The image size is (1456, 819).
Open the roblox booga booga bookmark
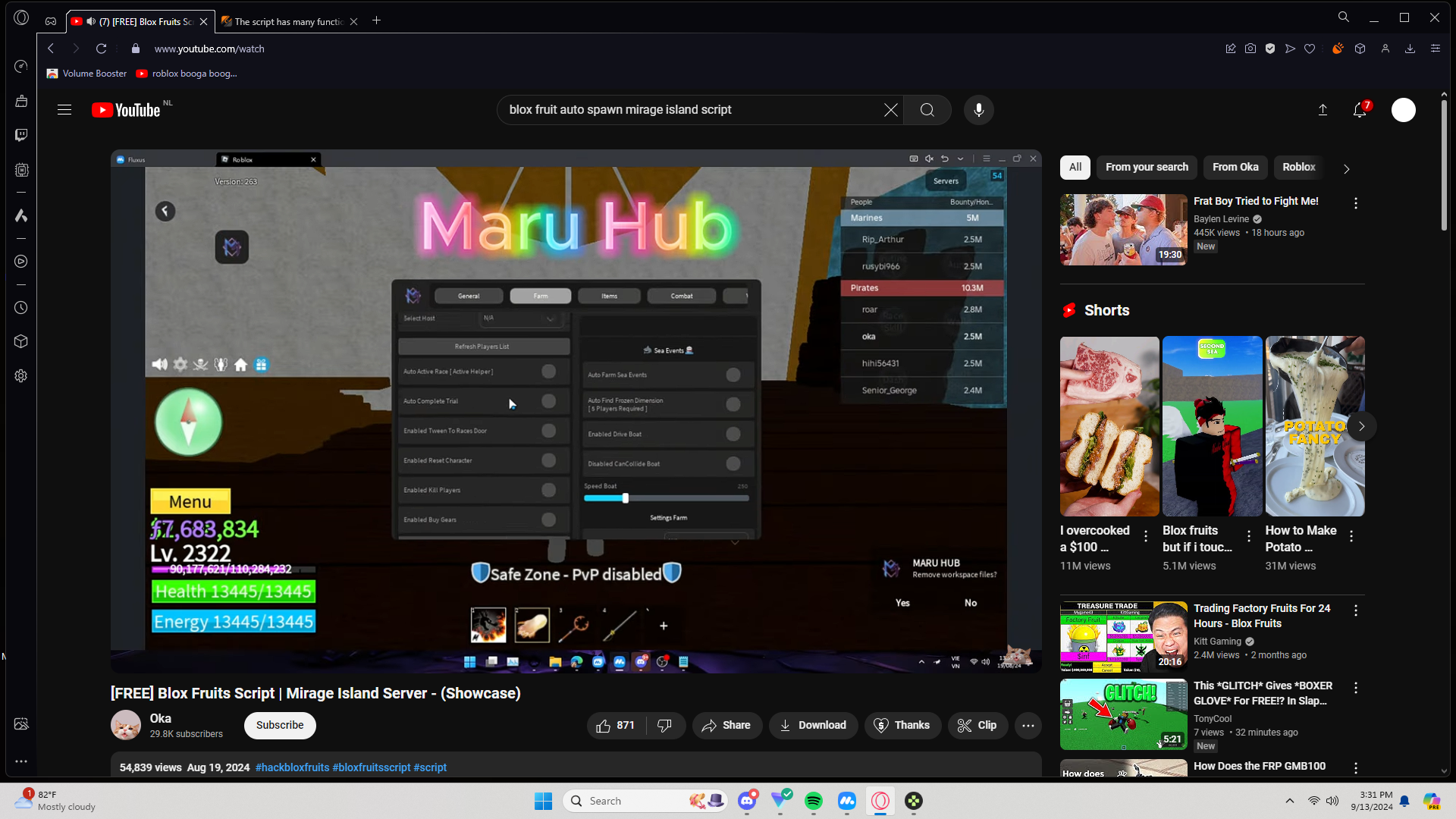click(187, 74)
